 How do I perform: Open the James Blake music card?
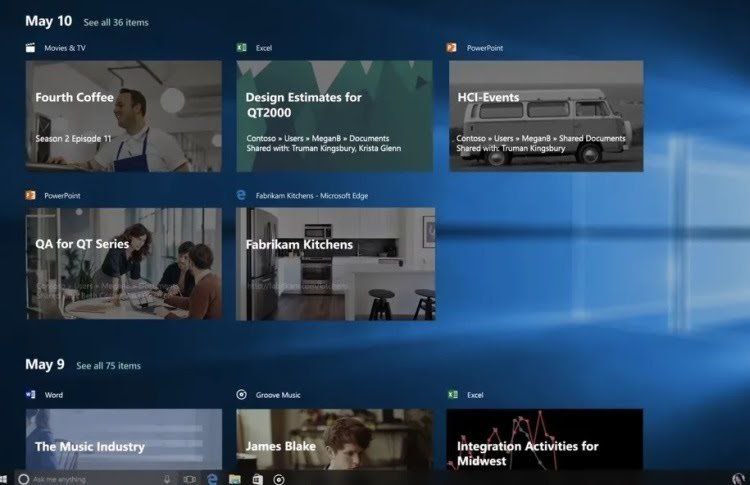[334, 439]
